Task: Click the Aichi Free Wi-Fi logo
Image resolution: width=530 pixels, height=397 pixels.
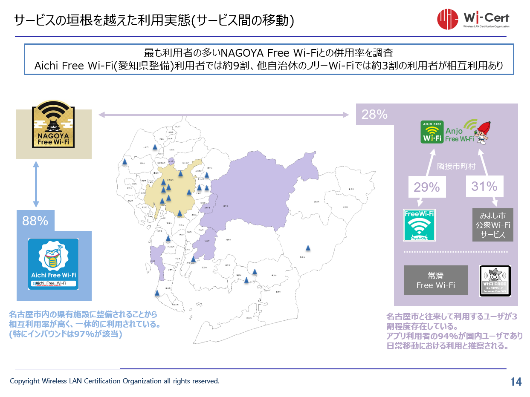Action: [53, 264]
